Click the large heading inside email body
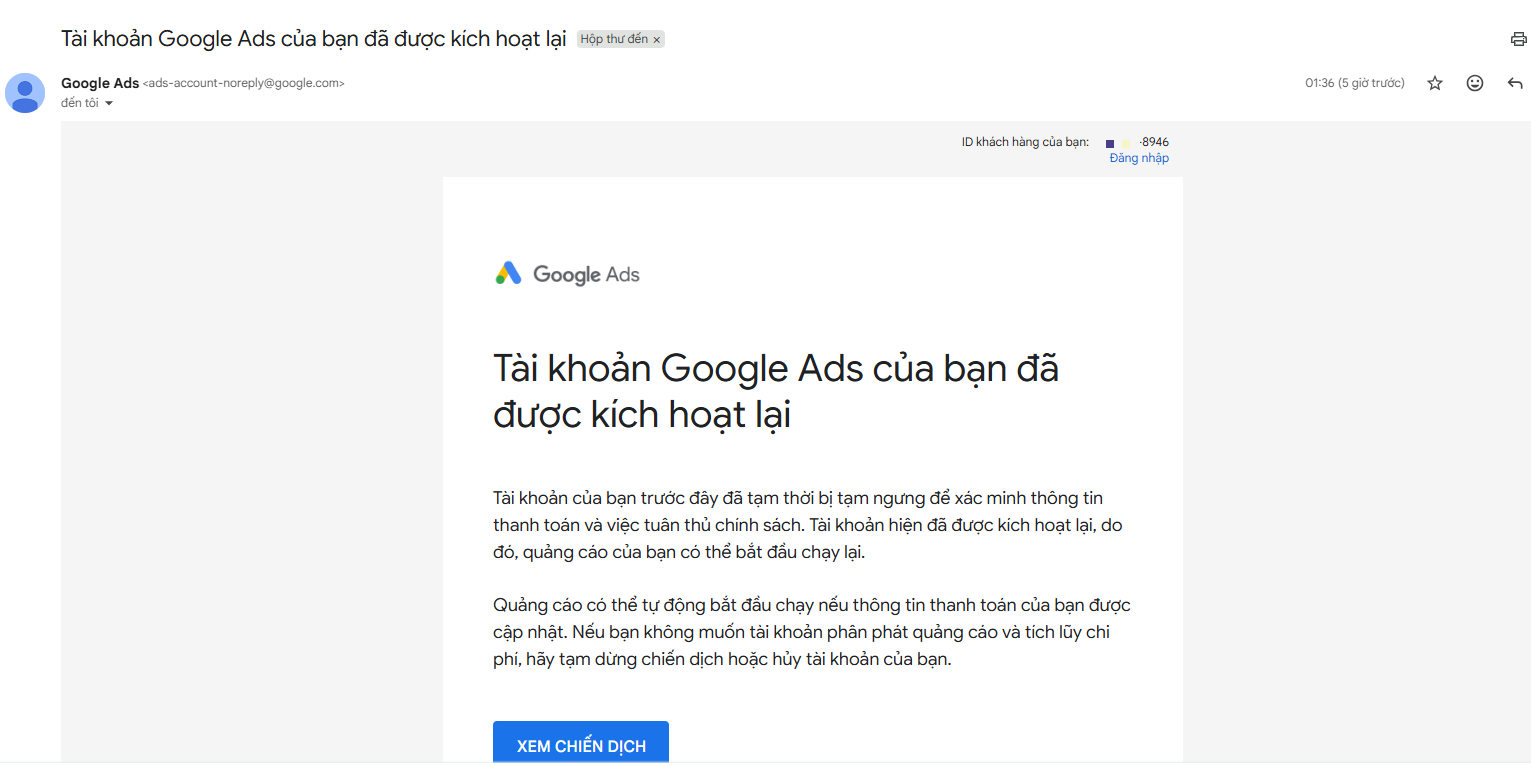This screenshot has width=1531, height=766. (x=776, y=391)
